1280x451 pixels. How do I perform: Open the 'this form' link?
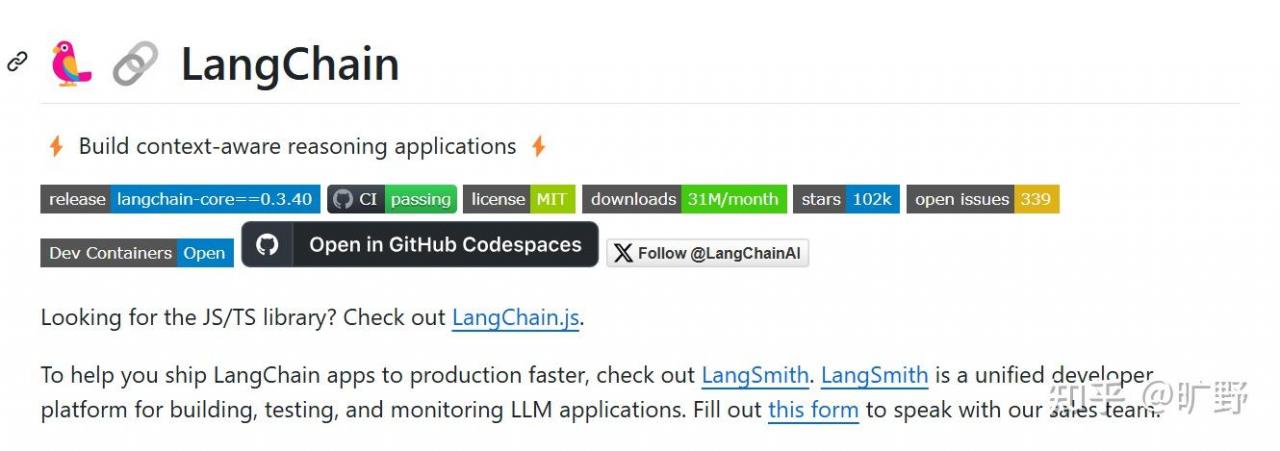tap(813, 410)
